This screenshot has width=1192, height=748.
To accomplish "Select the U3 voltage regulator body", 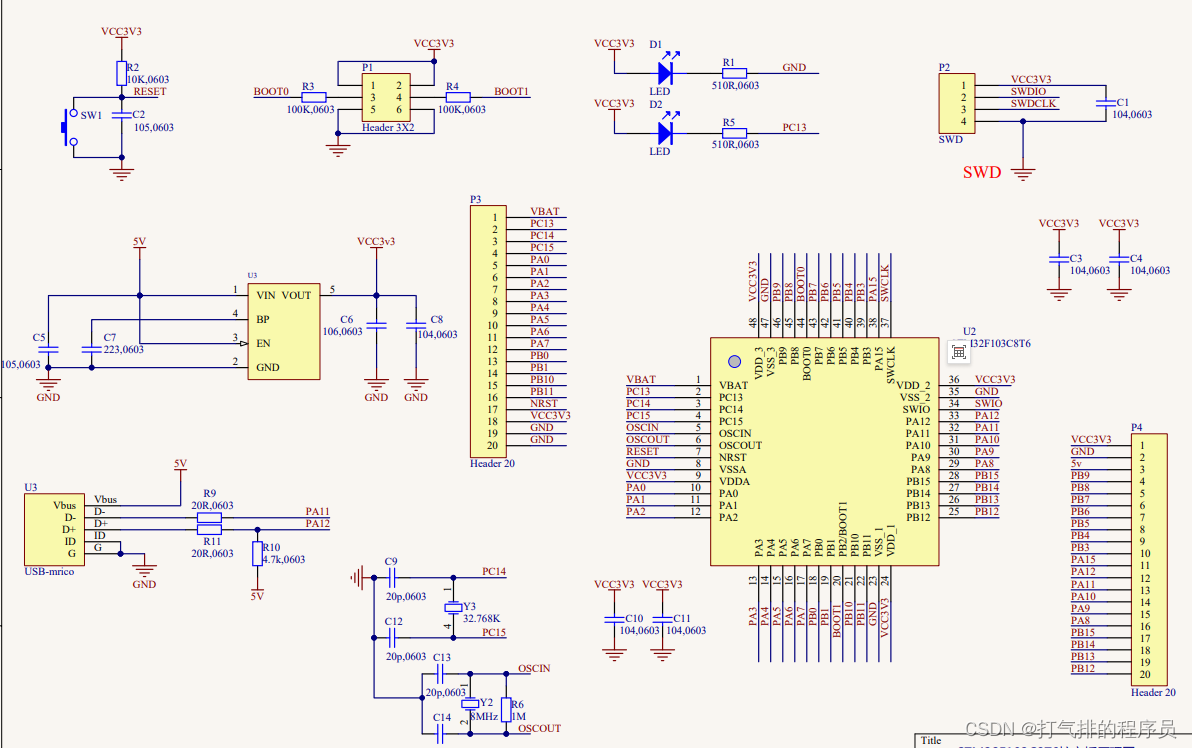I will pyautogui.click(x=284, y=331).
